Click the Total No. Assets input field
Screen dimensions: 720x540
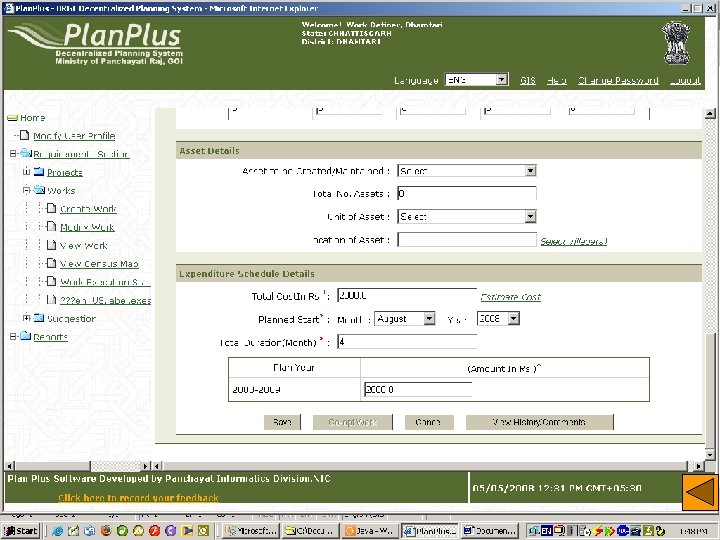(x=467, y=193)
